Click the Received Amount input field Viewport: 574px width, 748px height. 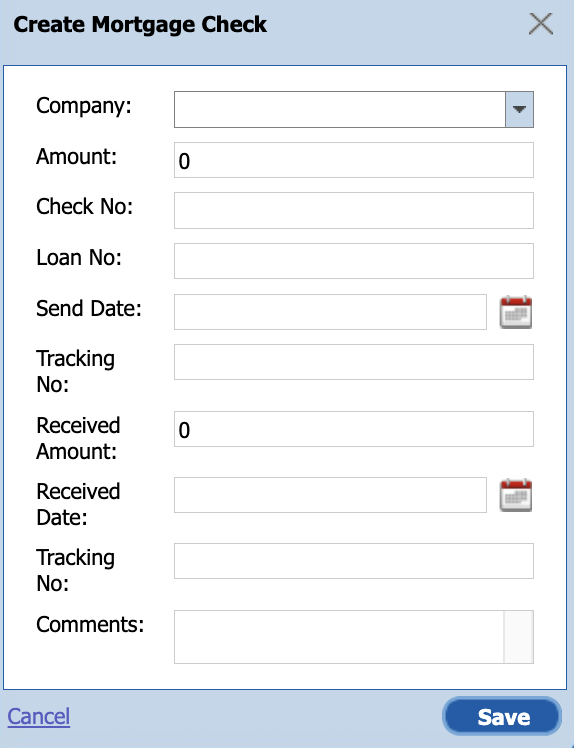tap(354, 429)
